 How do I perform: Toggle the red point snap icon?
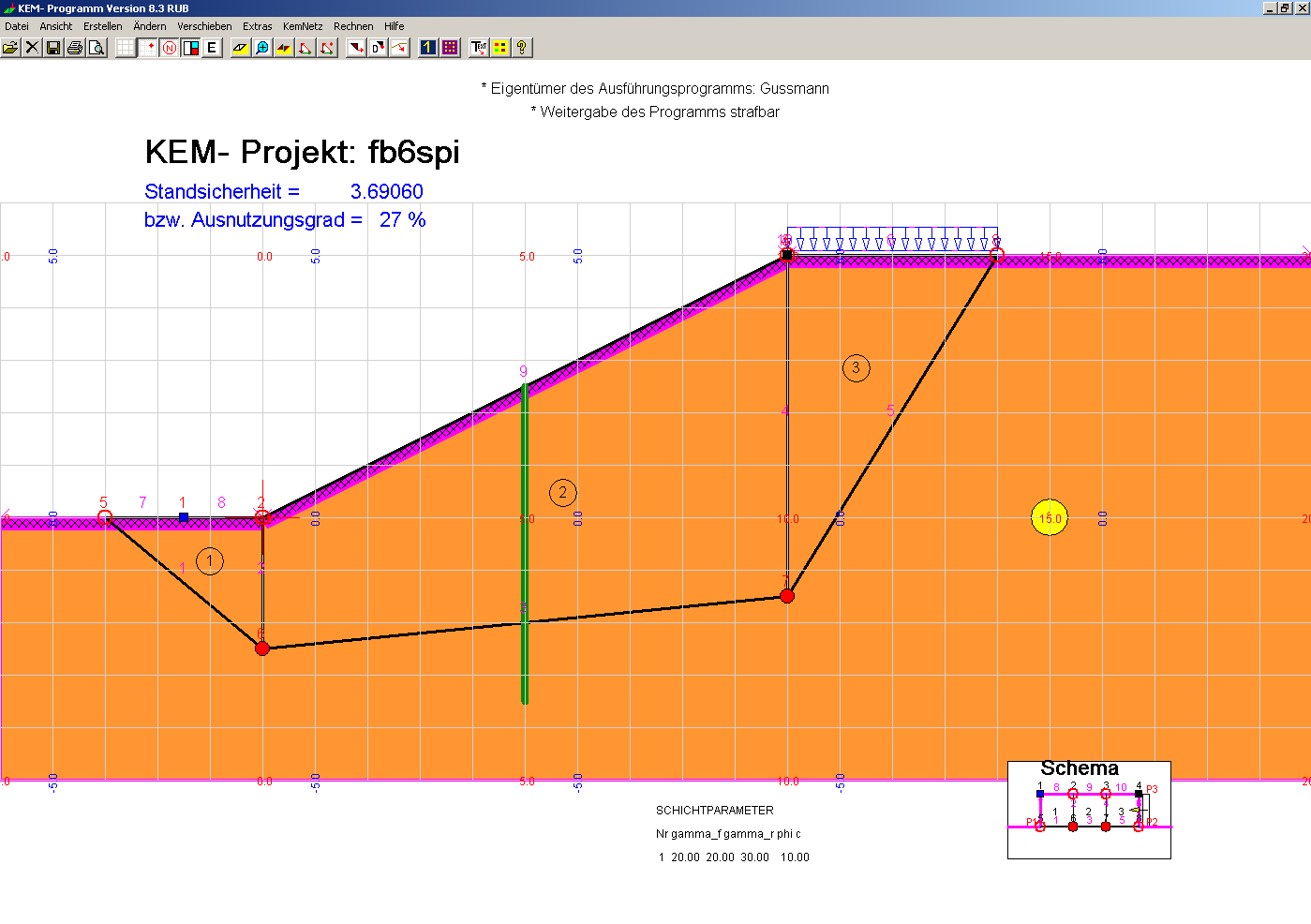point(147,47)
